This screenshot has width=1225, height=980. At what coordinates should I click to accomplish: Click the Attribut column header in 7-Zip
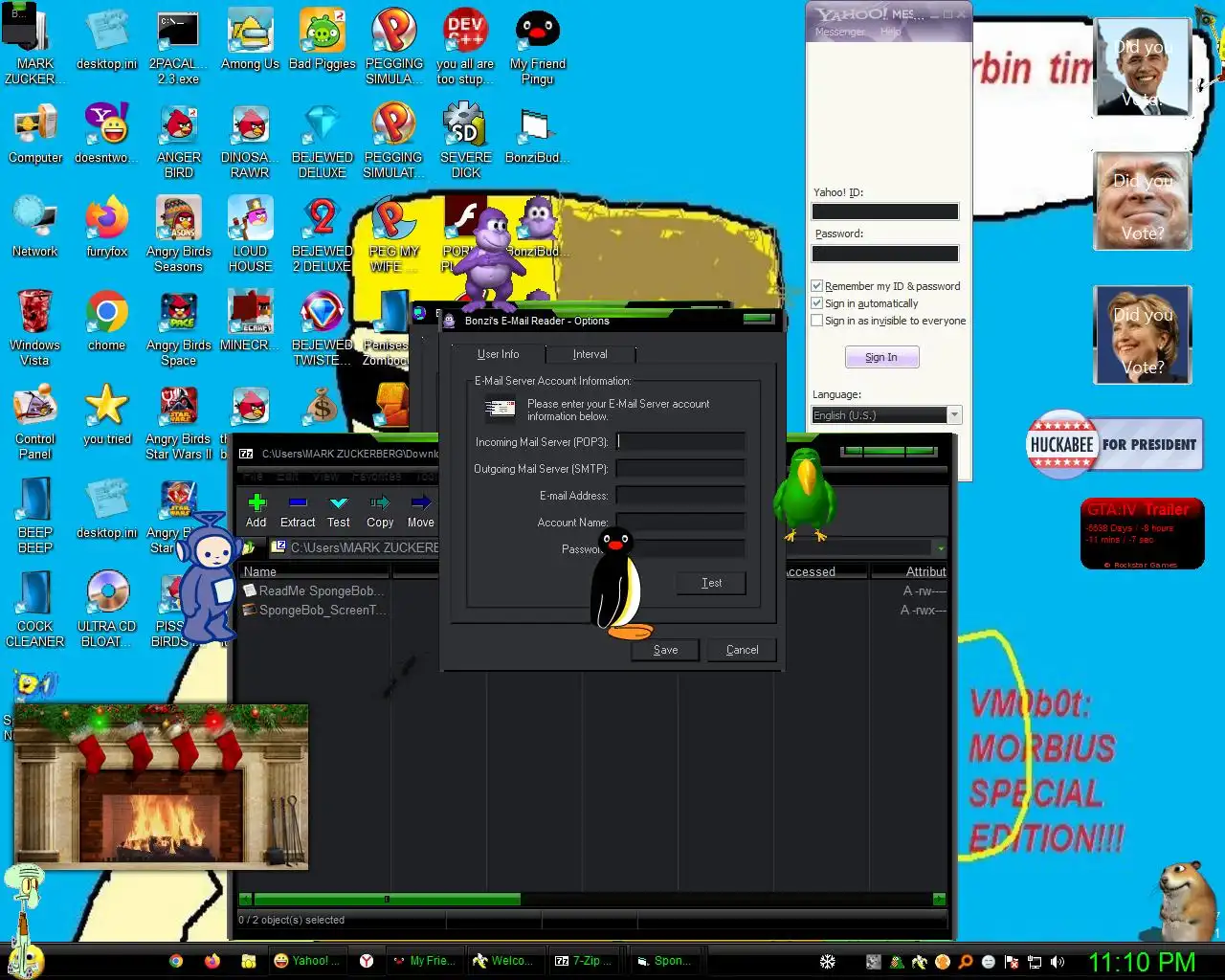pos(909,571)
